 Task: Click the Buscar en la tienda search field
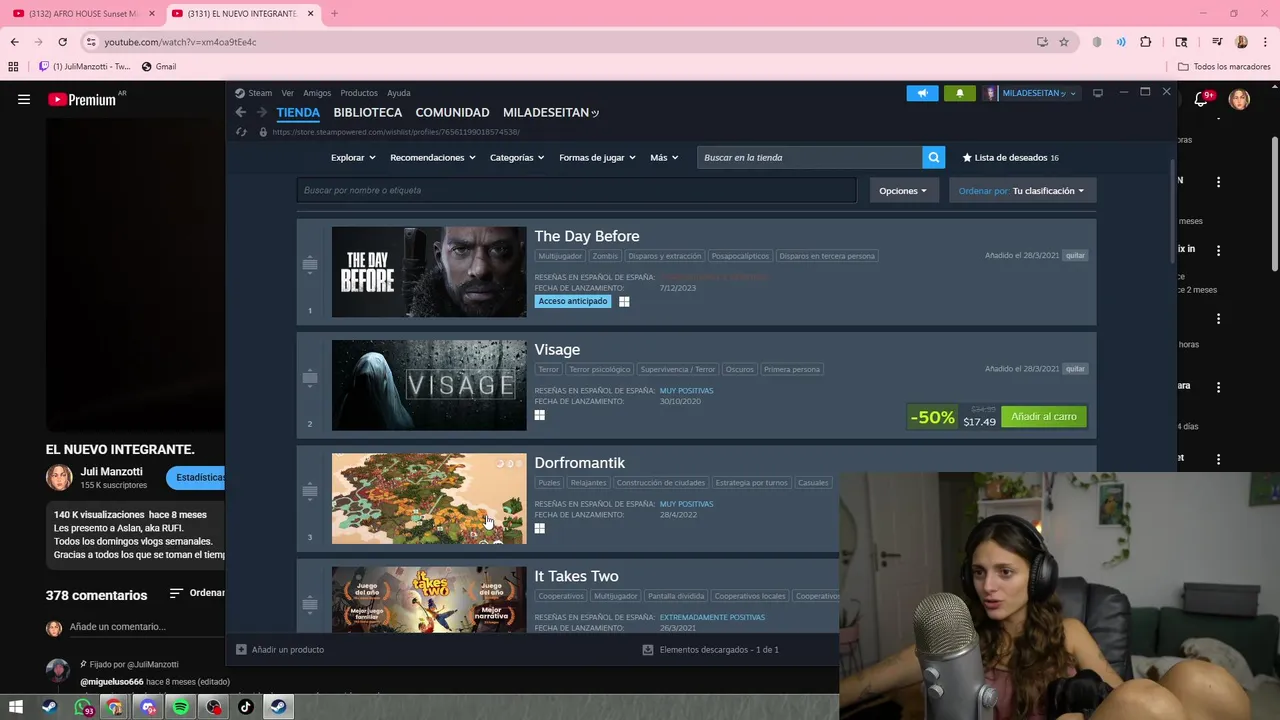click(810, 157)
